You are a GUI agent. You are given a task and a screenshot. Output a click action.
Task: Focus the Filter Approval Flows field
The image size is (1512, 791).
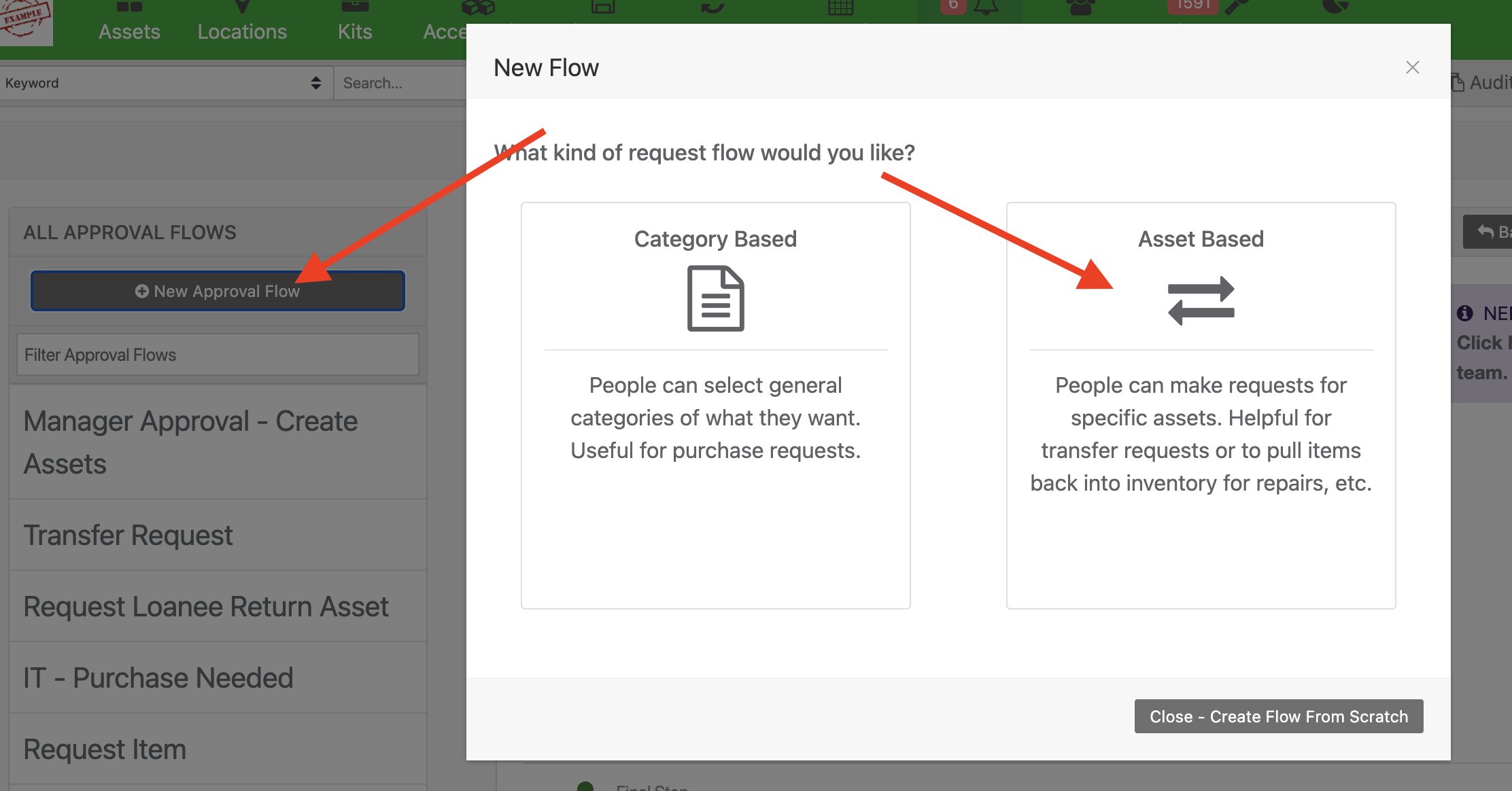(218, 355)
